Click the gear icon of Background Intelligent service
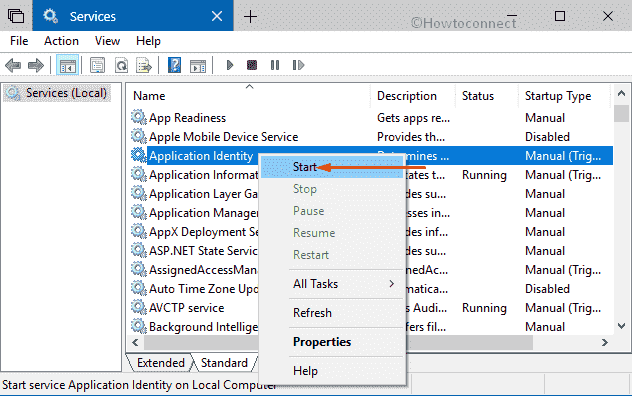632x396 pixels. (x=139, y=326)
